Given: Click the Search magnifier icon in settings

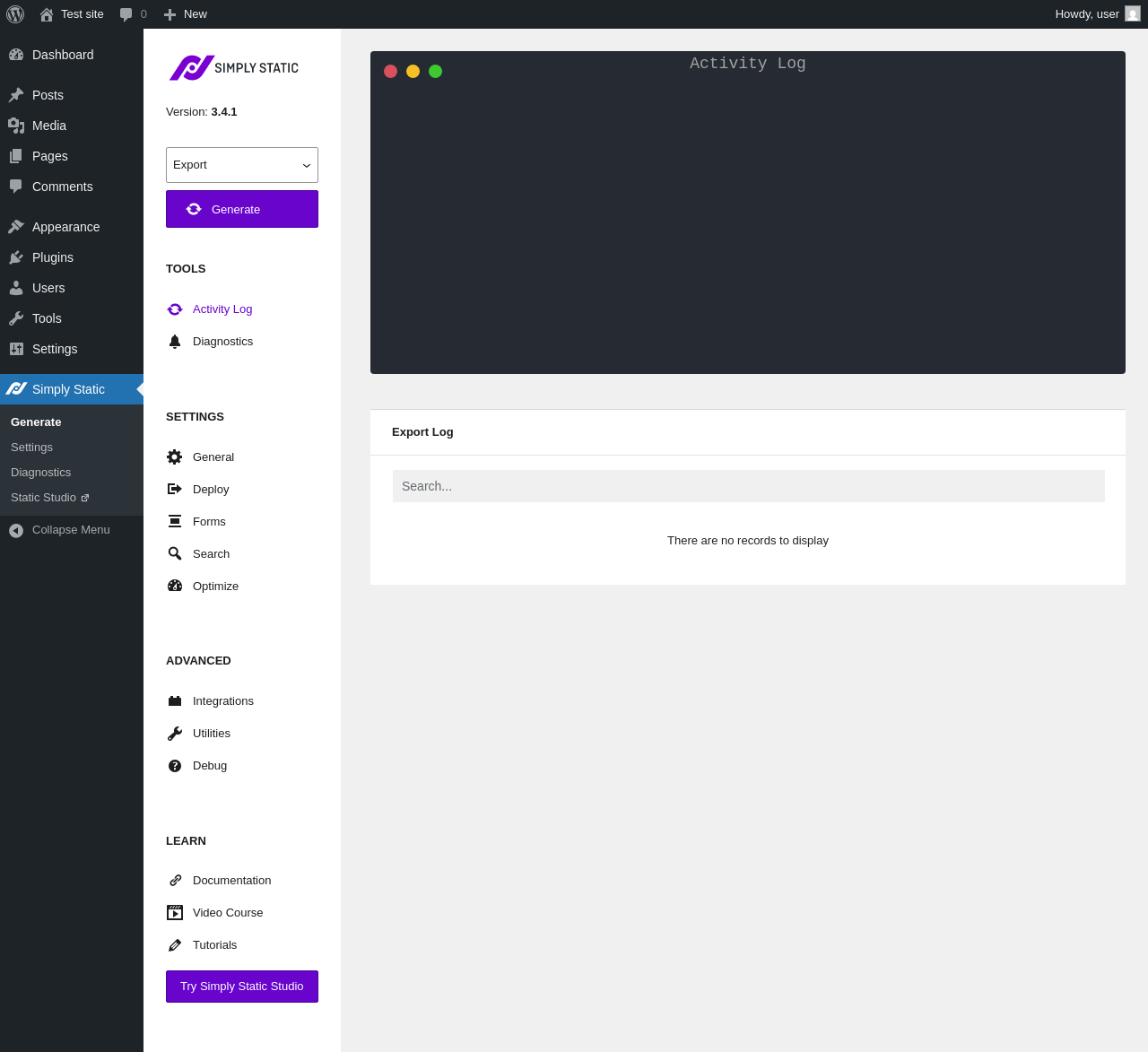Looking at the screenshot, I should [x=175, y=554].
